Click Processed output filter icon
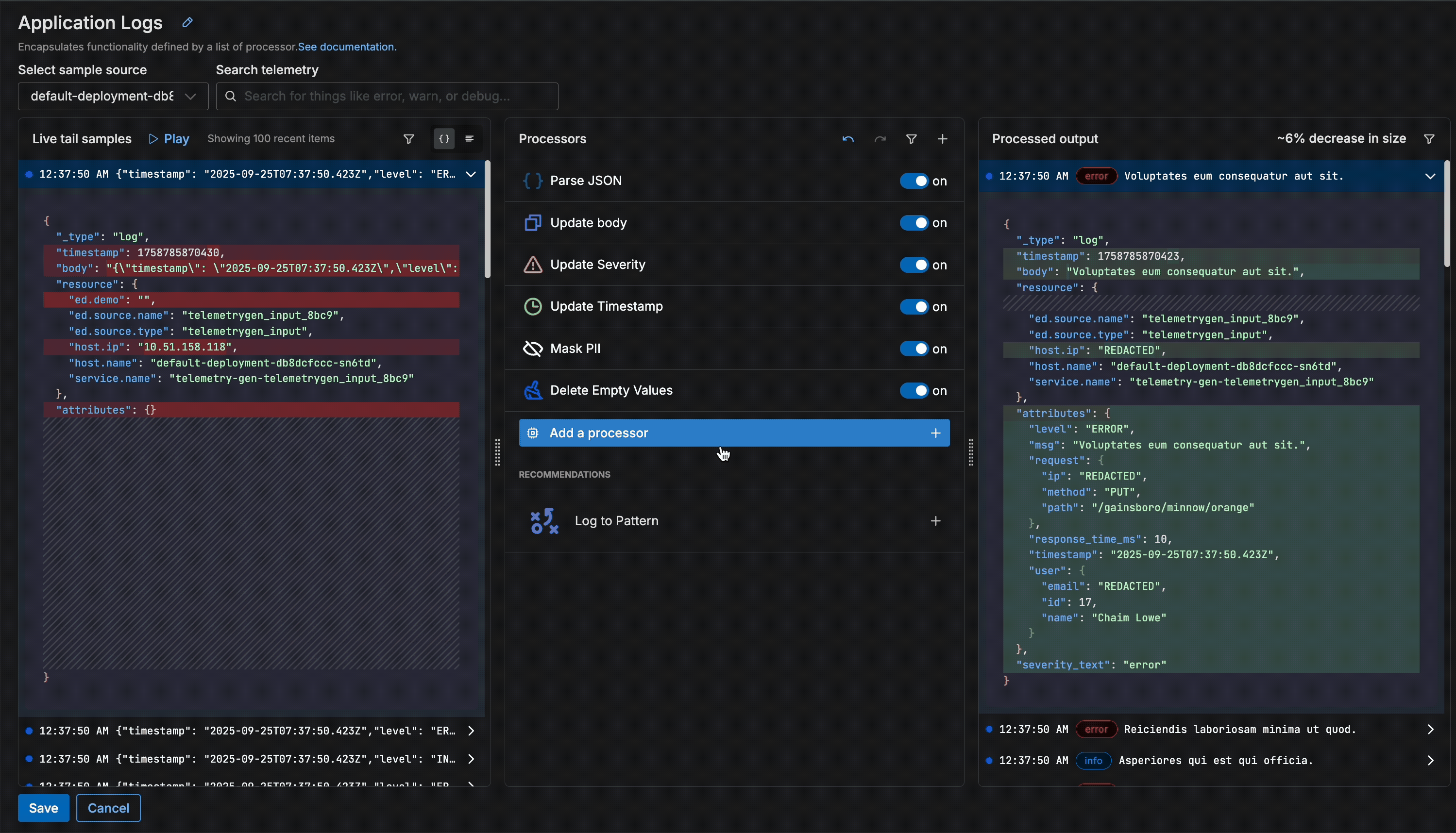The height and width of the screenshot is (833, 1456). tap(1428, 139)
